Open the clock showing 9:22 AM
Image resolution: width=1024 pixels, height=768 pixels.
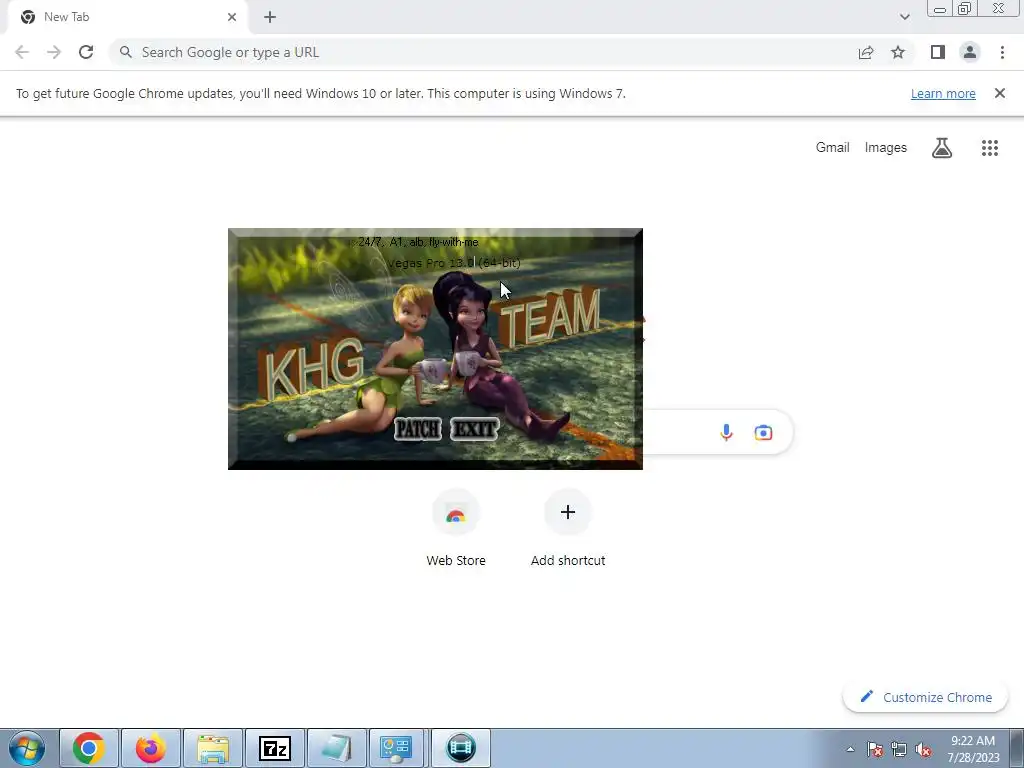(x=973, y=749)
